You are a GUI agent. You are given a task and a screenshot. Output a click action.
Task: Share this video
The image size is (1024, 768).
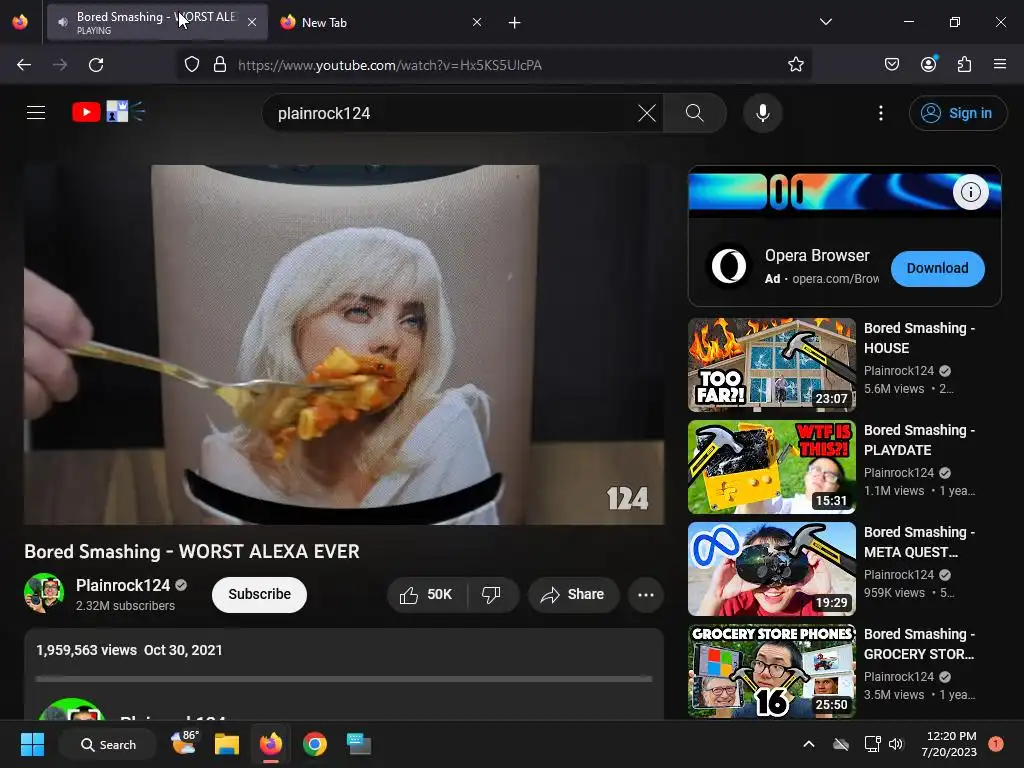click(573, 595)
